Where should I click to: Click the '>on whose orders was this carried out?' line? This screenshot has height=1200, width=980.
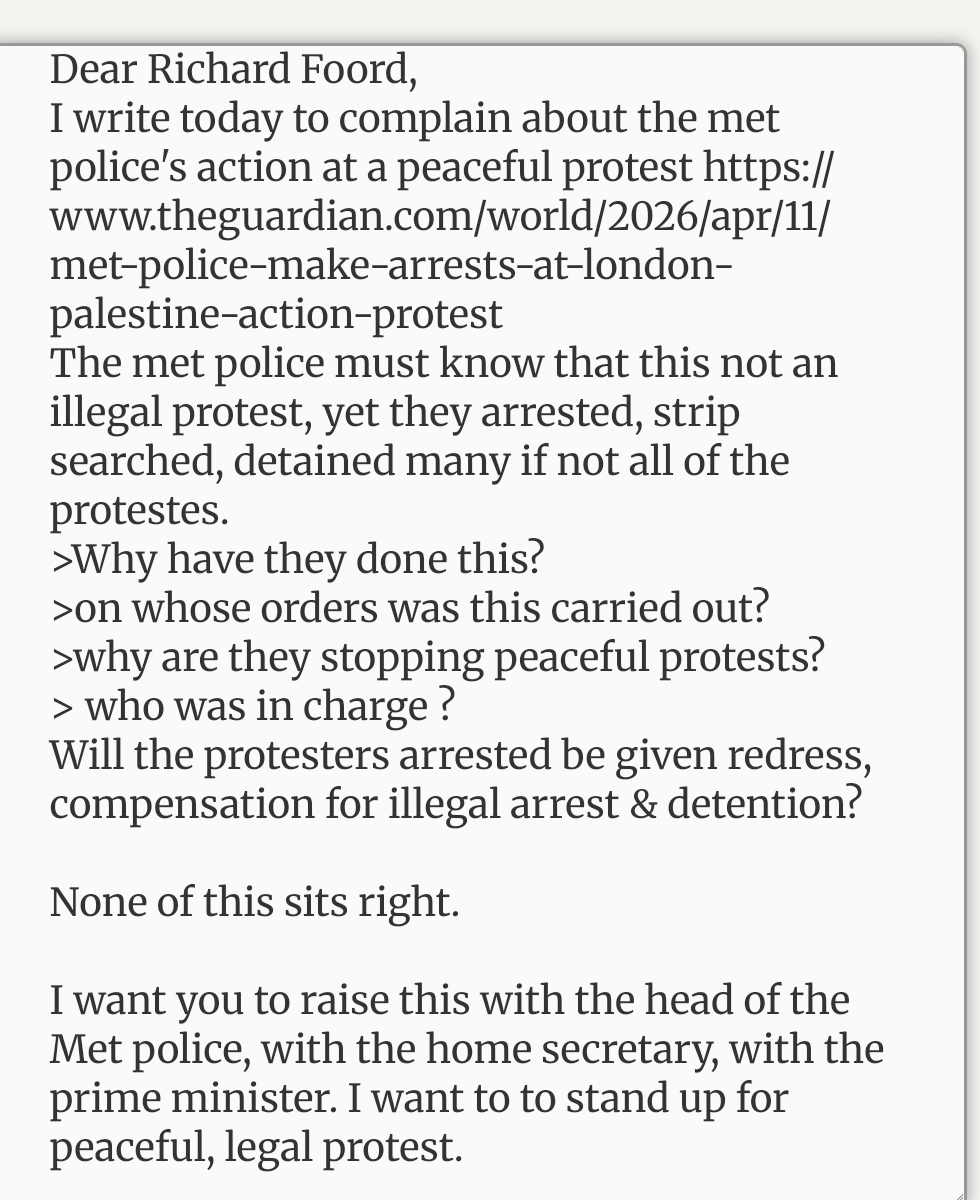tap(409, 609)
